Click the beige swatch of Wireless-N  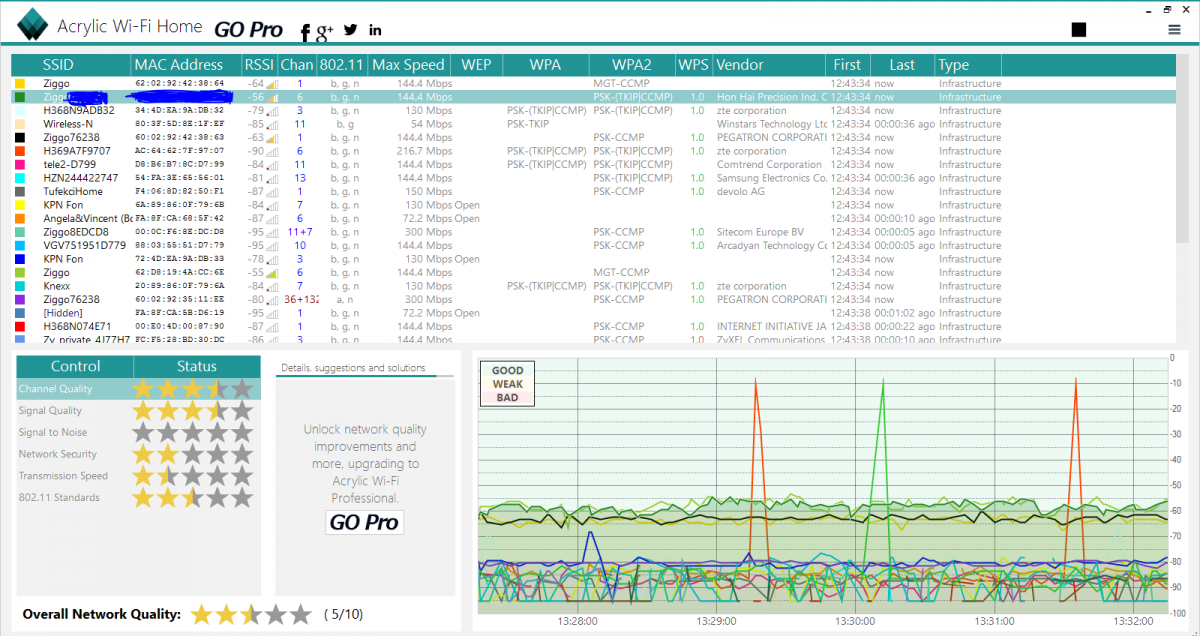coord(20,124)
